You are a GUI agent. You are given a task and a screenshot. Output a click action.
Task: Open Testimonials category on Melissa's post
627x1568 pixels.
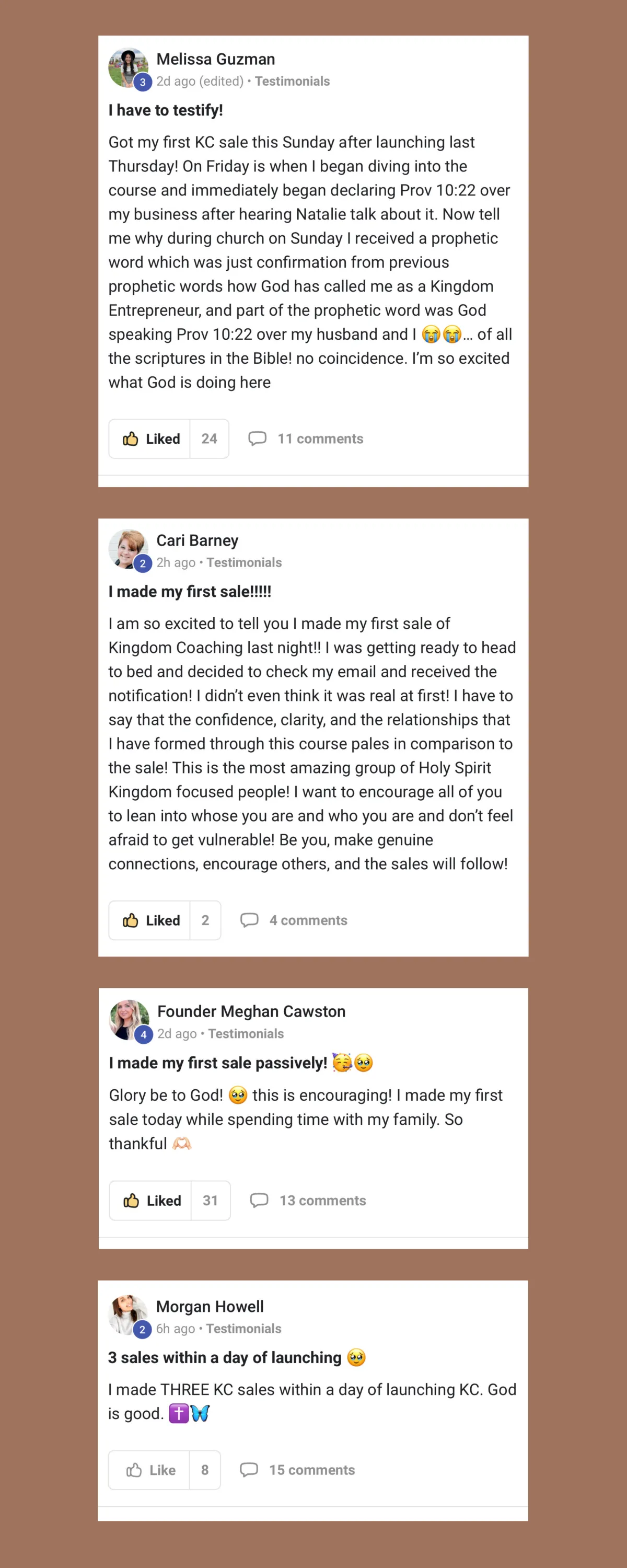(292, 81)
